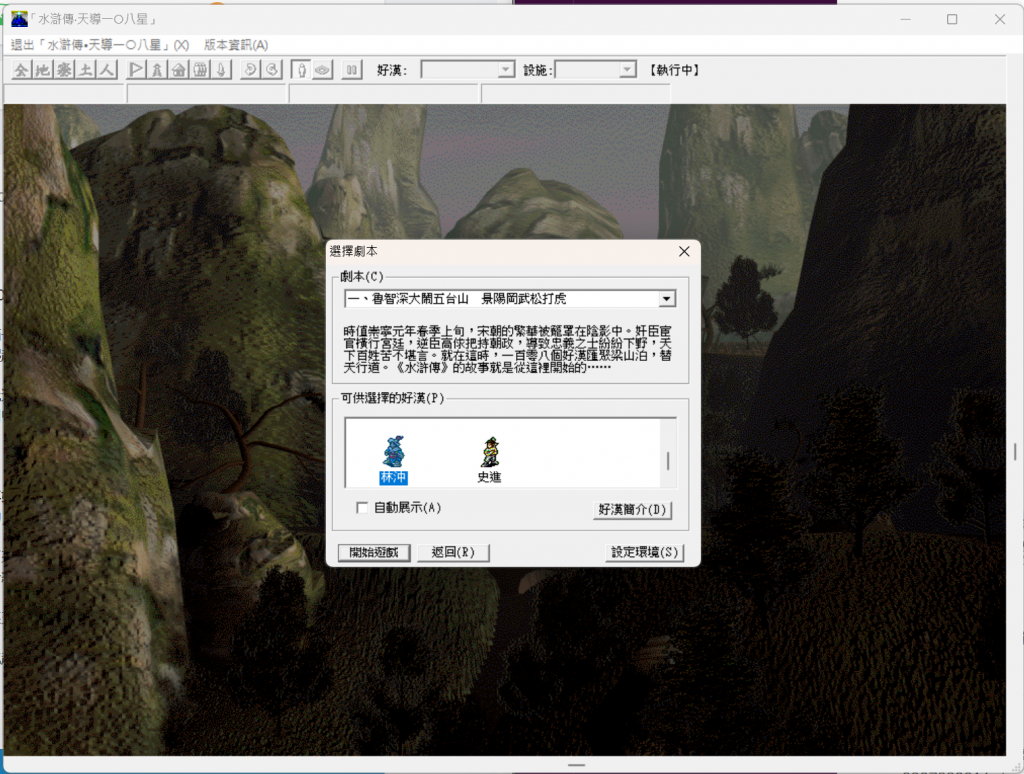Viewport: 1024px width, 774px height.
Task: Open the 退出「水滸傳•天導一O八星」(X) menu
Action: 100,45
